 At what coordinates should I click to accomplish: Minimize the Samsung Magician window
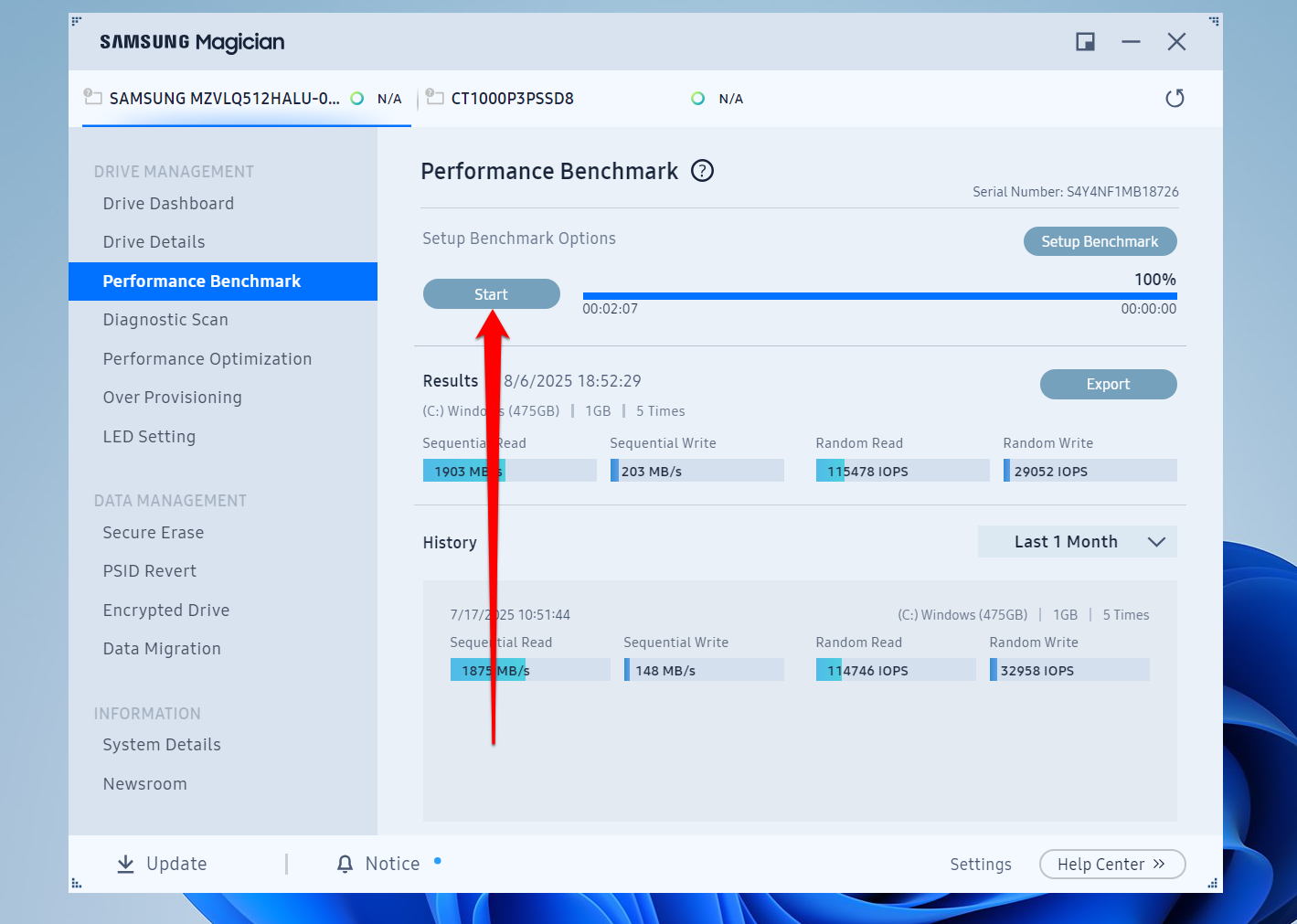(x=1131, y=42)
